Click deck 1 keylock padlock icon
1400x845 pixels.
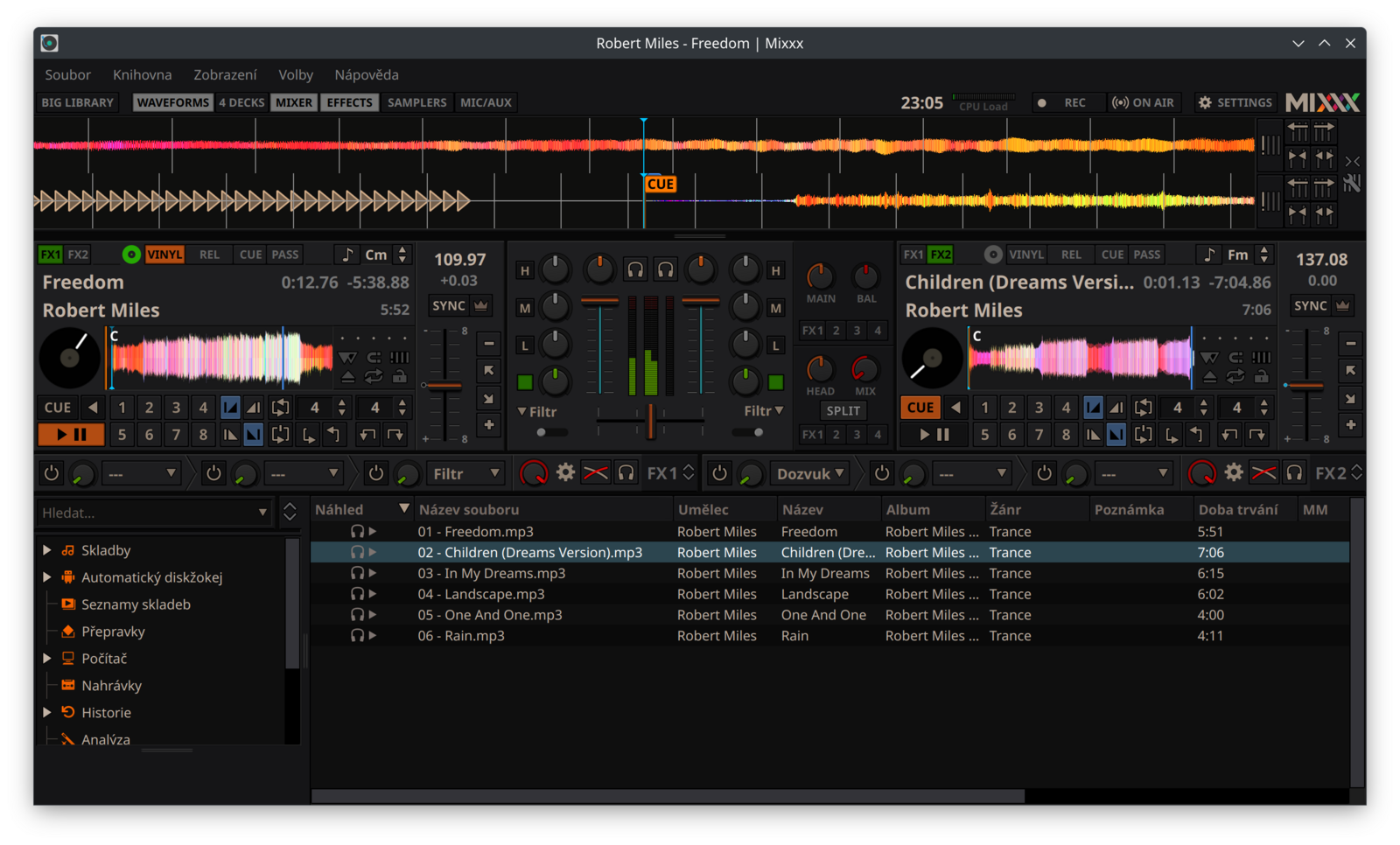pos(400,377)
